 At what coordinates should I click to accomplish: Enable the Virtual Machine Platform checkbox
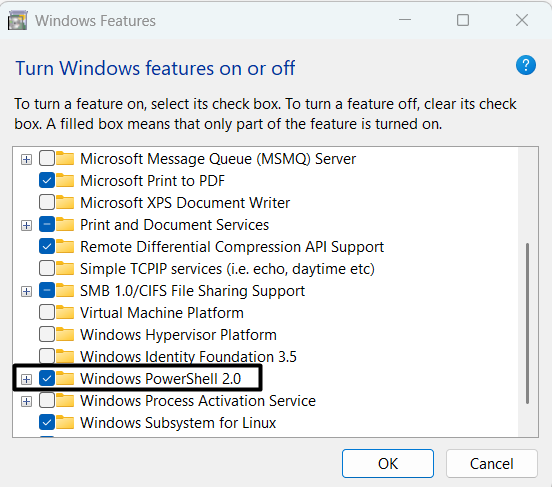[47, 312]
